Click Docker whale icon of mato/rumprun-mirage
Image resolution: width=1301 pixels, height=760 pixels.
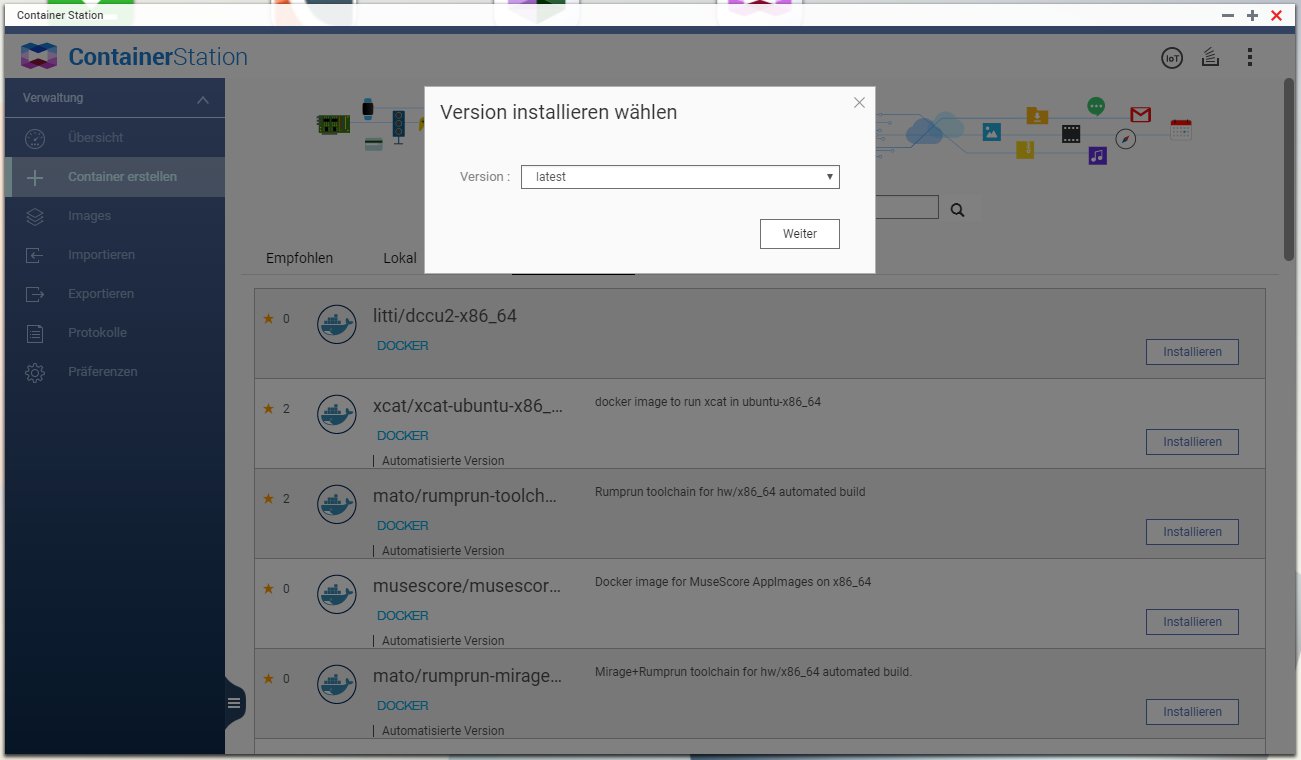click(337, 684)
